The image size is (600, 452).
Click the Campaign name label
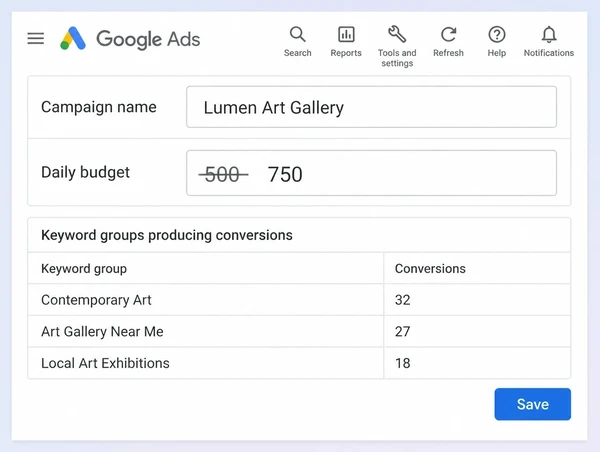pyautogui.click(x=99, y=107)
